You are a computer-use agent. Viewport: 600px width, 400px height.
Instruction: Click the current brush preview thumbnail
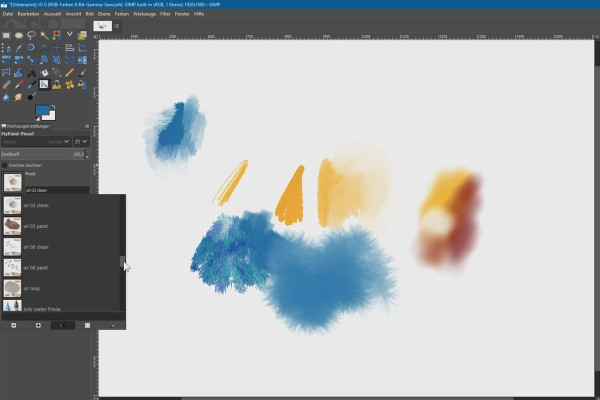pos(12,182)
